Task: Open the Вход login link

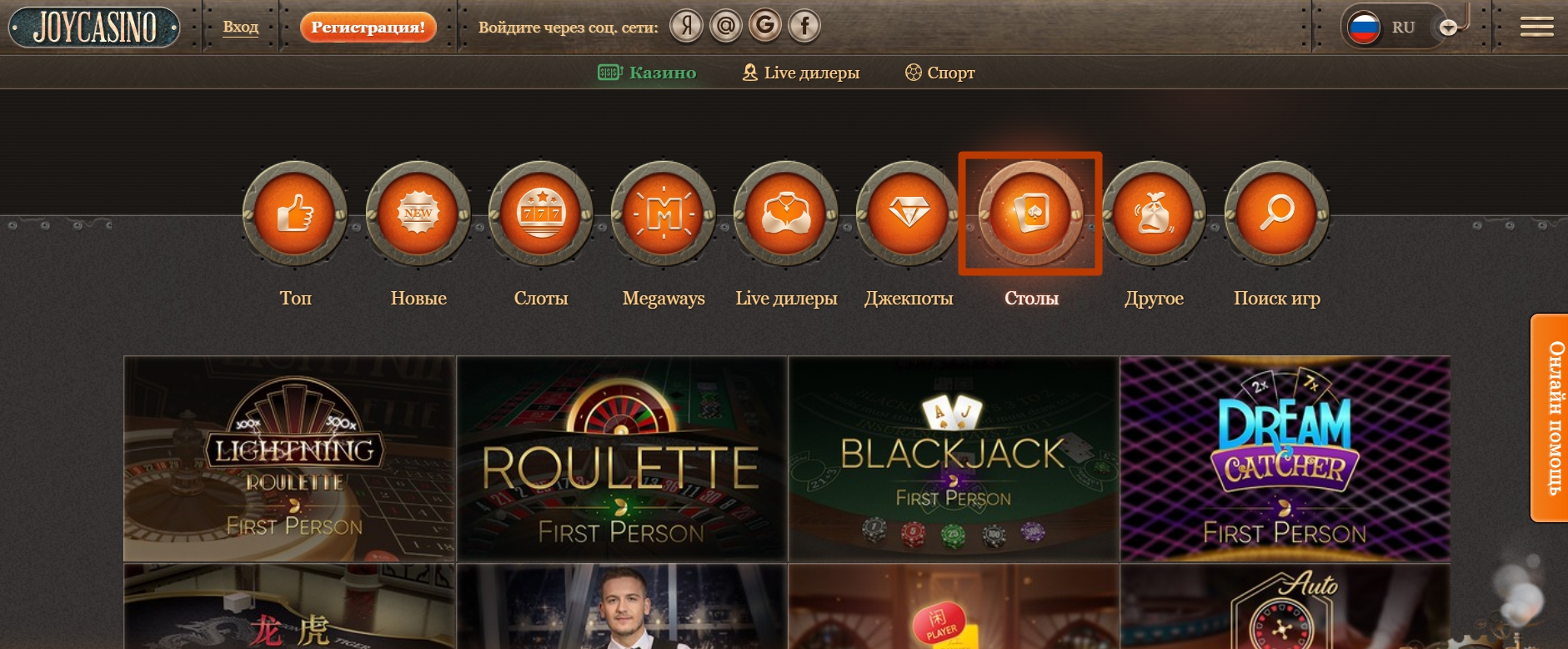Action: click(x=241, y=27)
